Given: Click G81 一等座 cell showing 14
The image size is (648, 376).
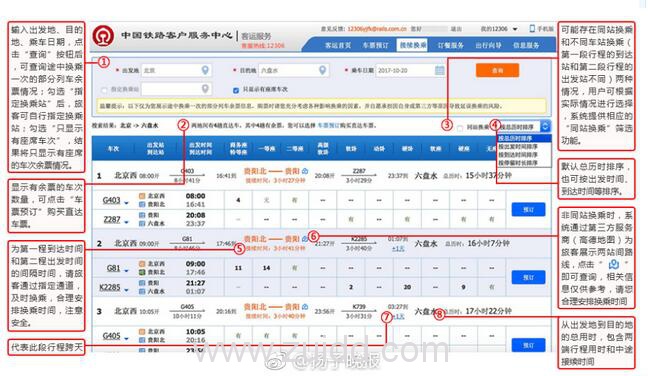Looking at the screenshot, I should click(x=267, y=268).
